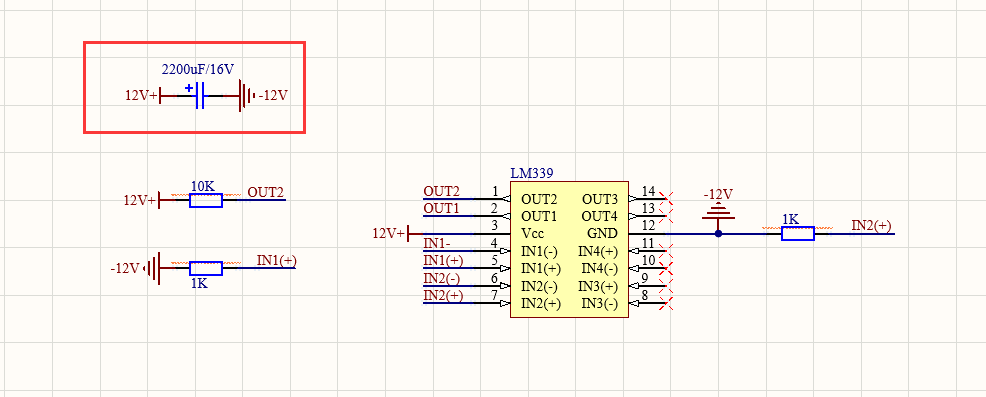
Task: Click the OUT3 pin name inside the LM339
Action: 600,199
